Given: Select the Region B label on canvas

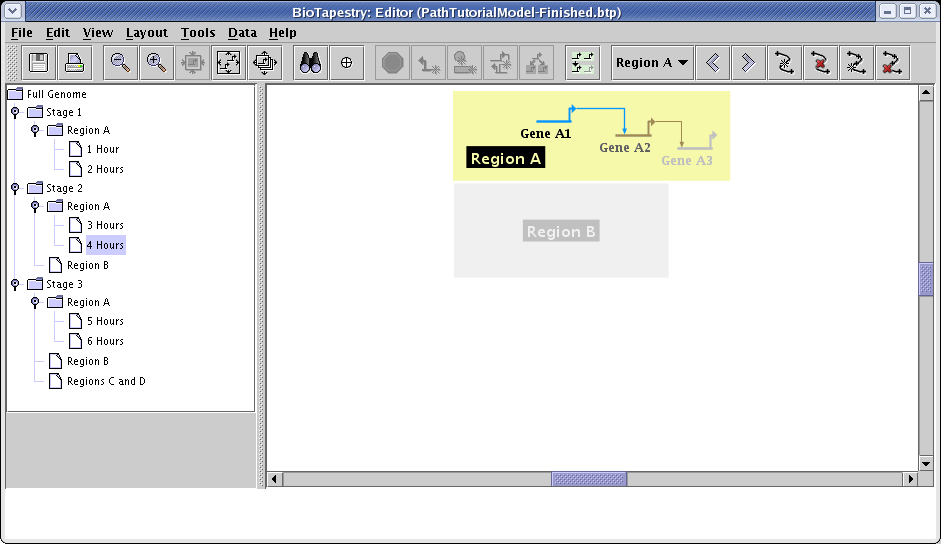Looking at the screenshot, I should point(561,232).
